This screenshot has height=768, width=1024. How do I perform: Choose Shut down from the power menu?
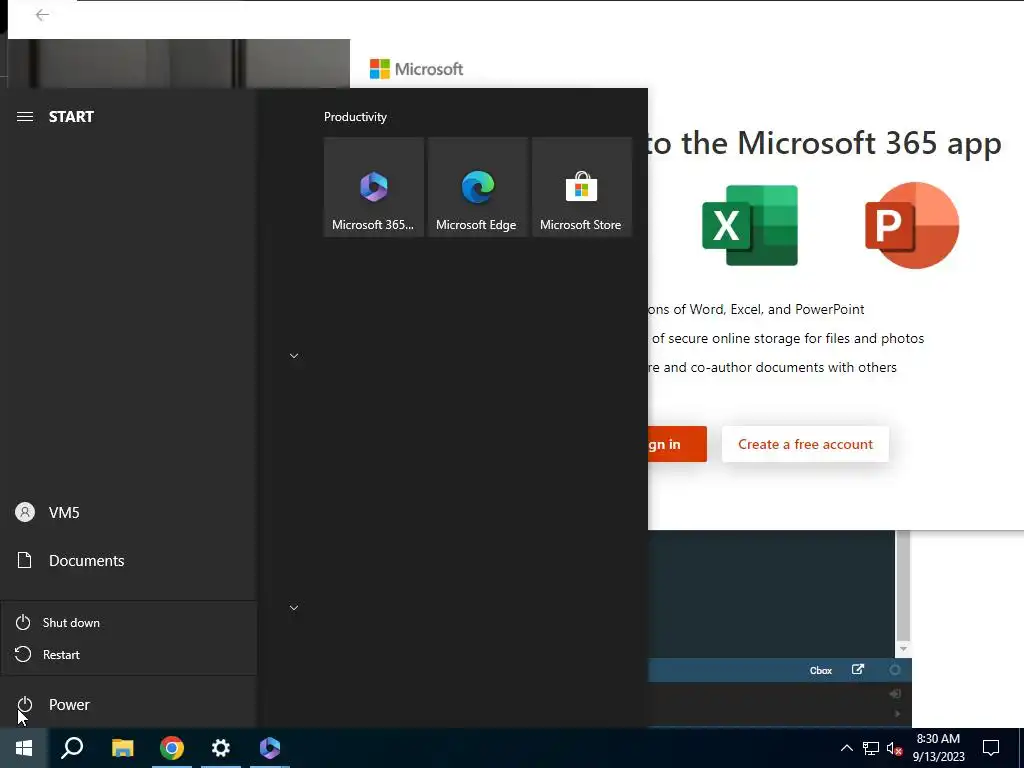click(x=129, y=622)
